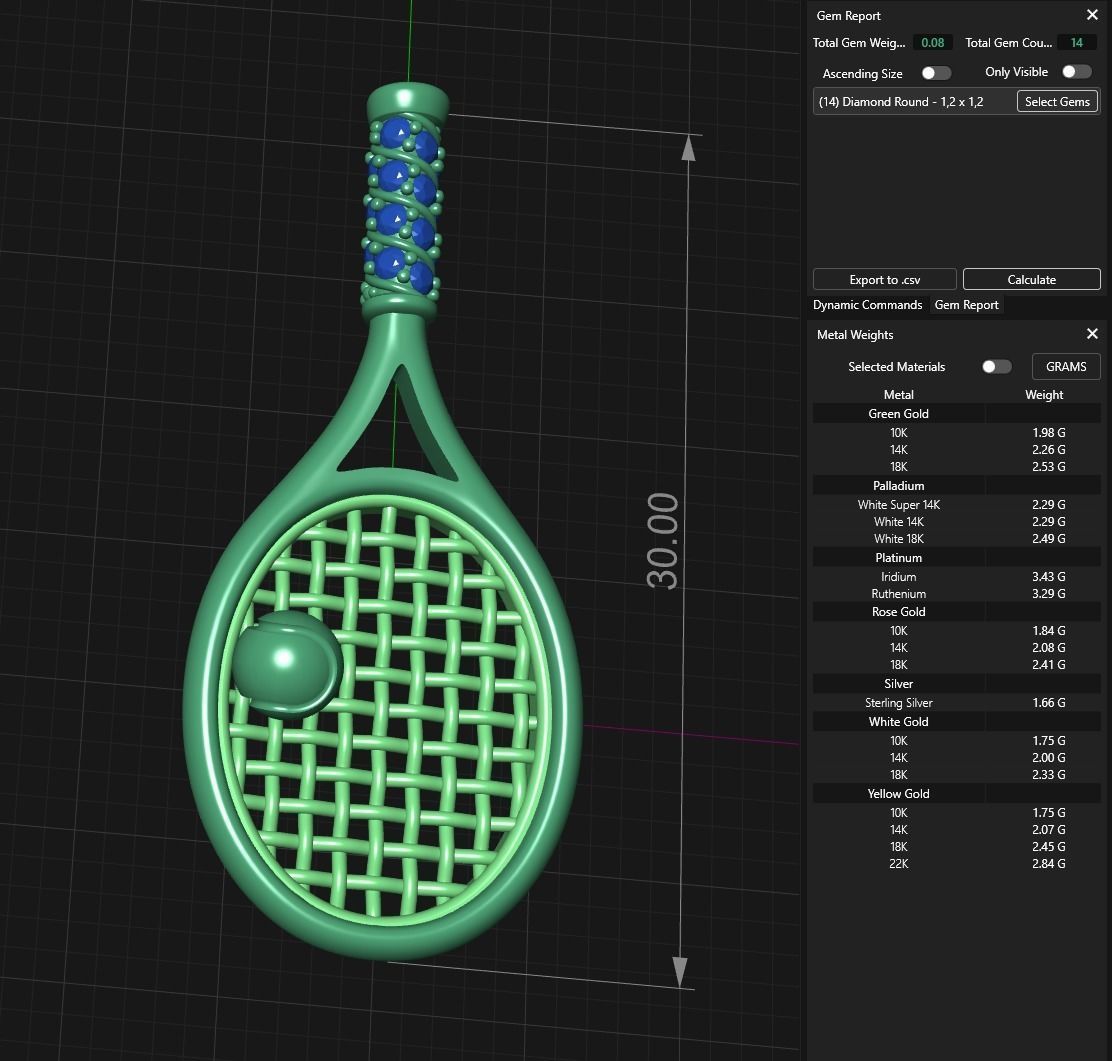
Task: Click the White Gold 18K weight 2.33 G
Action: pos(1048,775)
